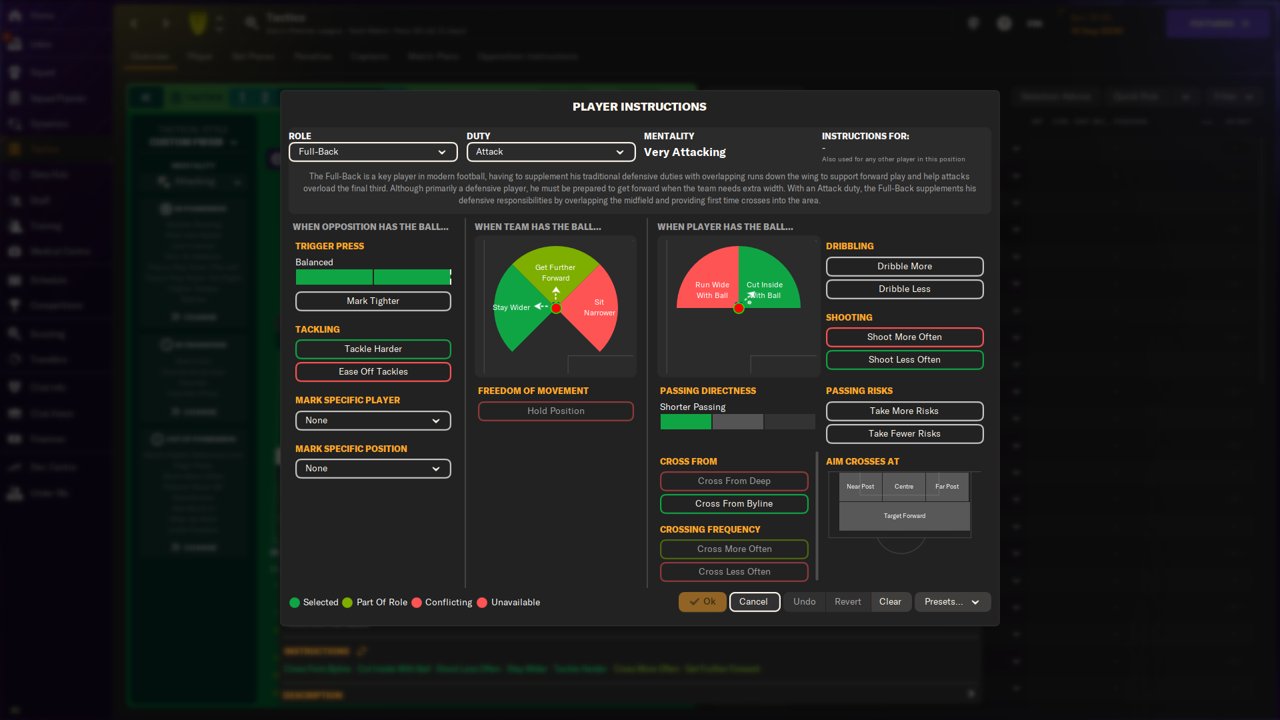The image size is (1280, 720).
Task: Click the Cancel button
Action: click(x=754, y=602)
